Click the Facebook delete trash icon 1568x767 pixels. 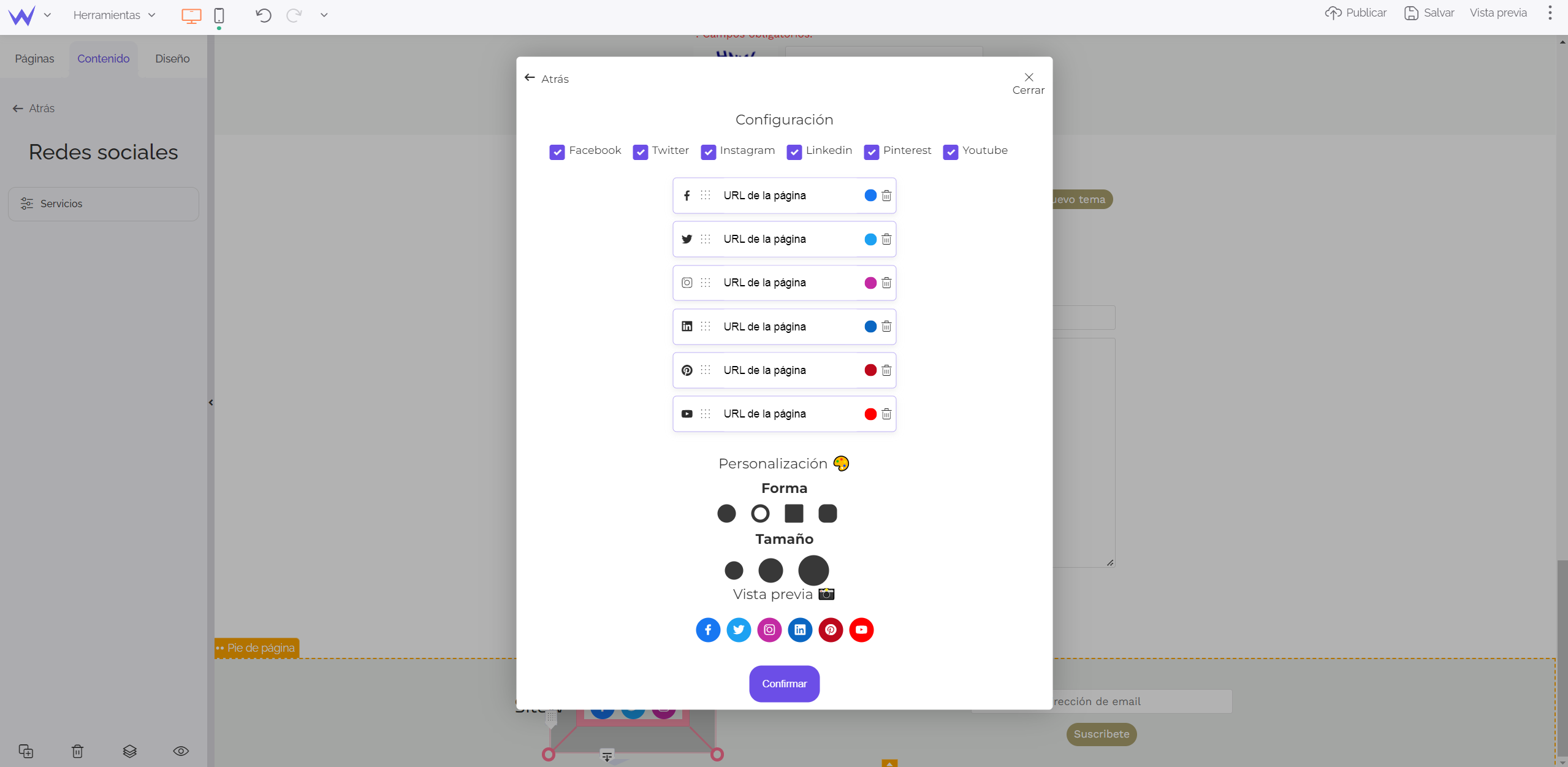click(x=887, y=195)
